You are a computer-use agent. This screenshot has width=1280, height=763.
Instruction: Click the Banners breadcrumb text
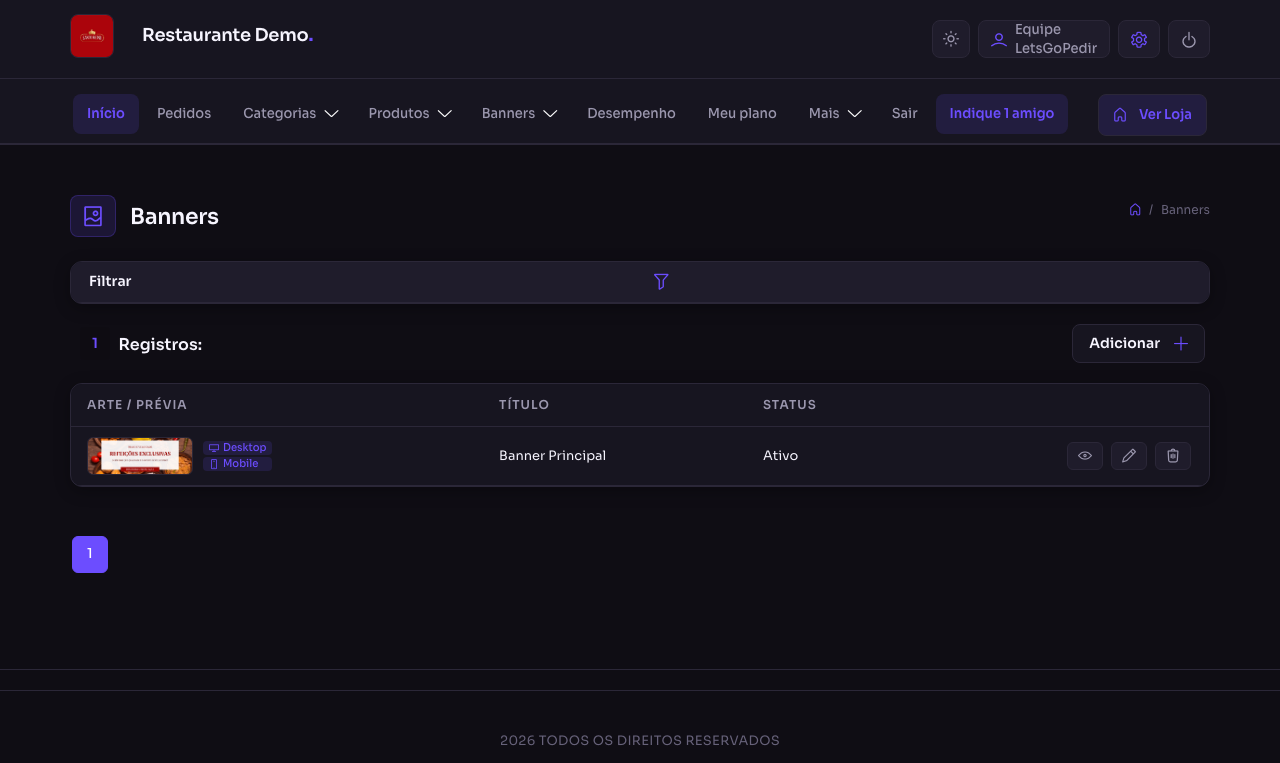[x=1185, y=210]
